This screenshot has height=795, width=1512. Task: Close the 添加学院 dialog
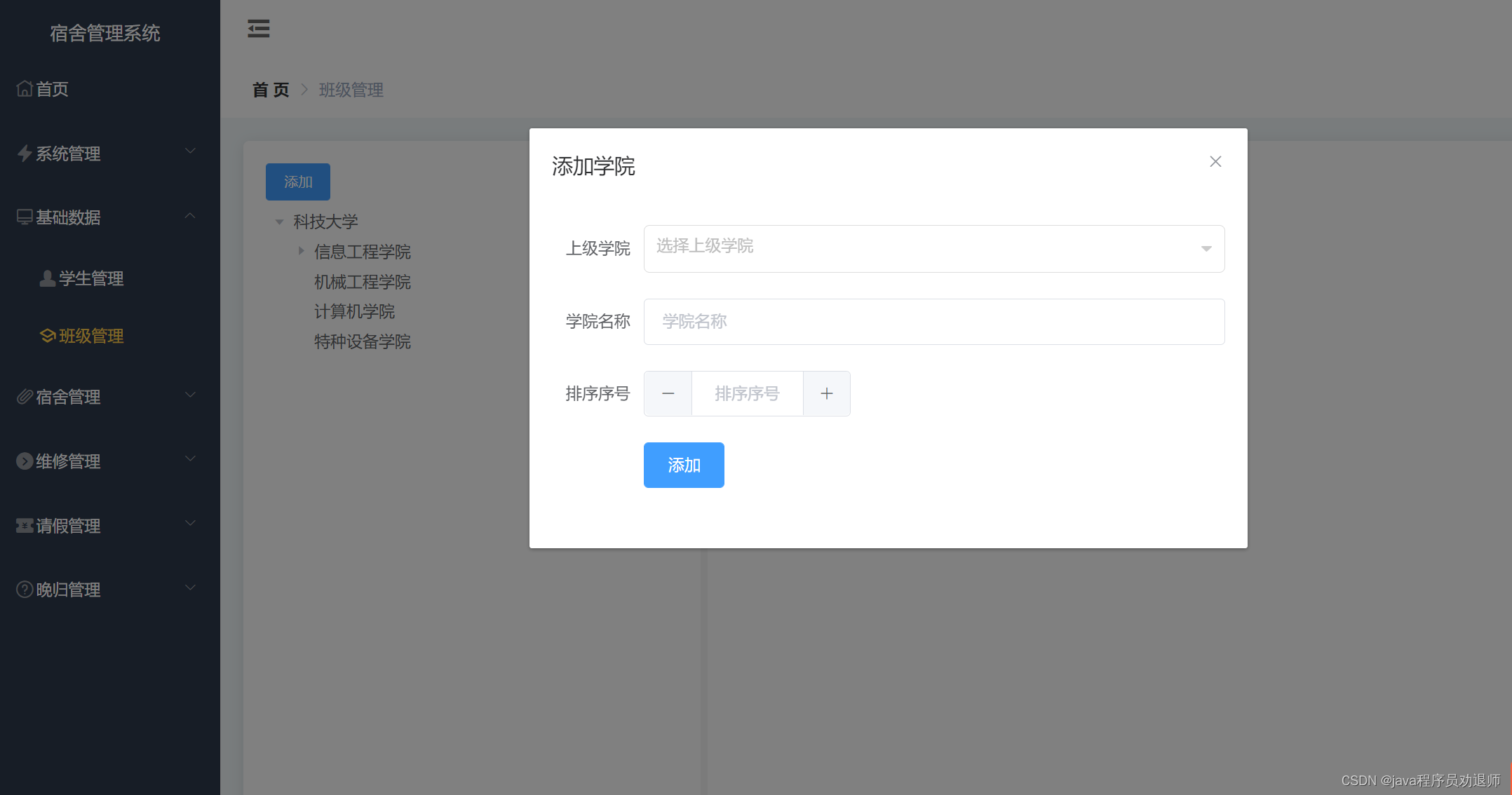(x=1215, y=161)
